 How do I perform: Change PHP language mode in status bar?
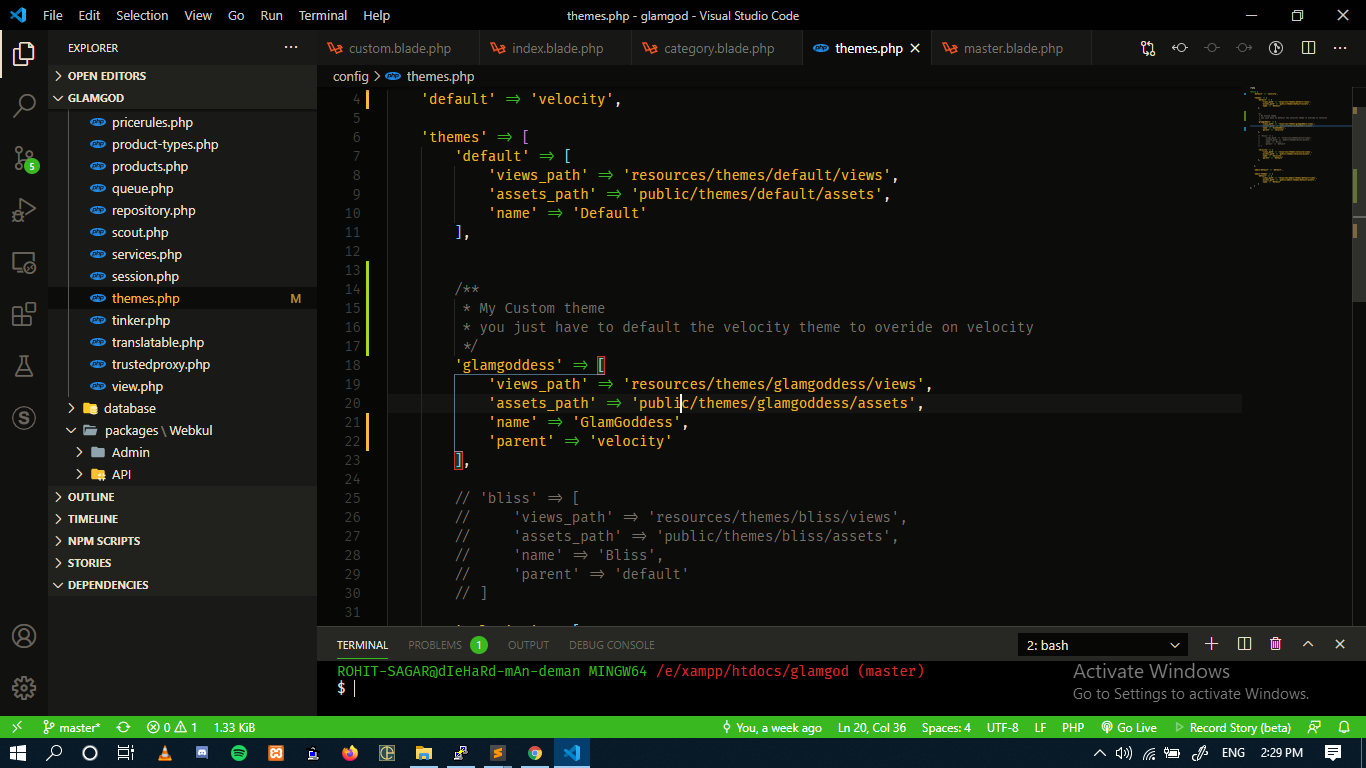pos(1073,728)
